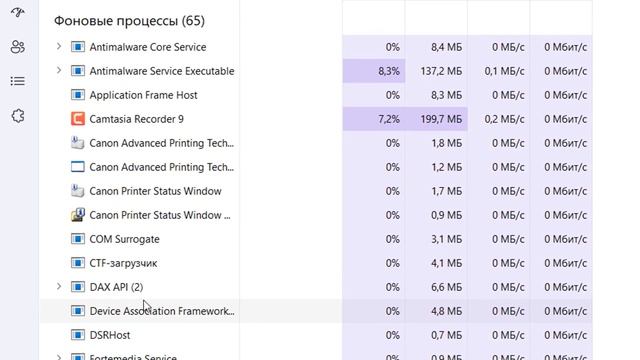The image size is (640, 360).
Task: Open the Services puzzle-piece sidebar icon
Action: [x=18, y=116]
